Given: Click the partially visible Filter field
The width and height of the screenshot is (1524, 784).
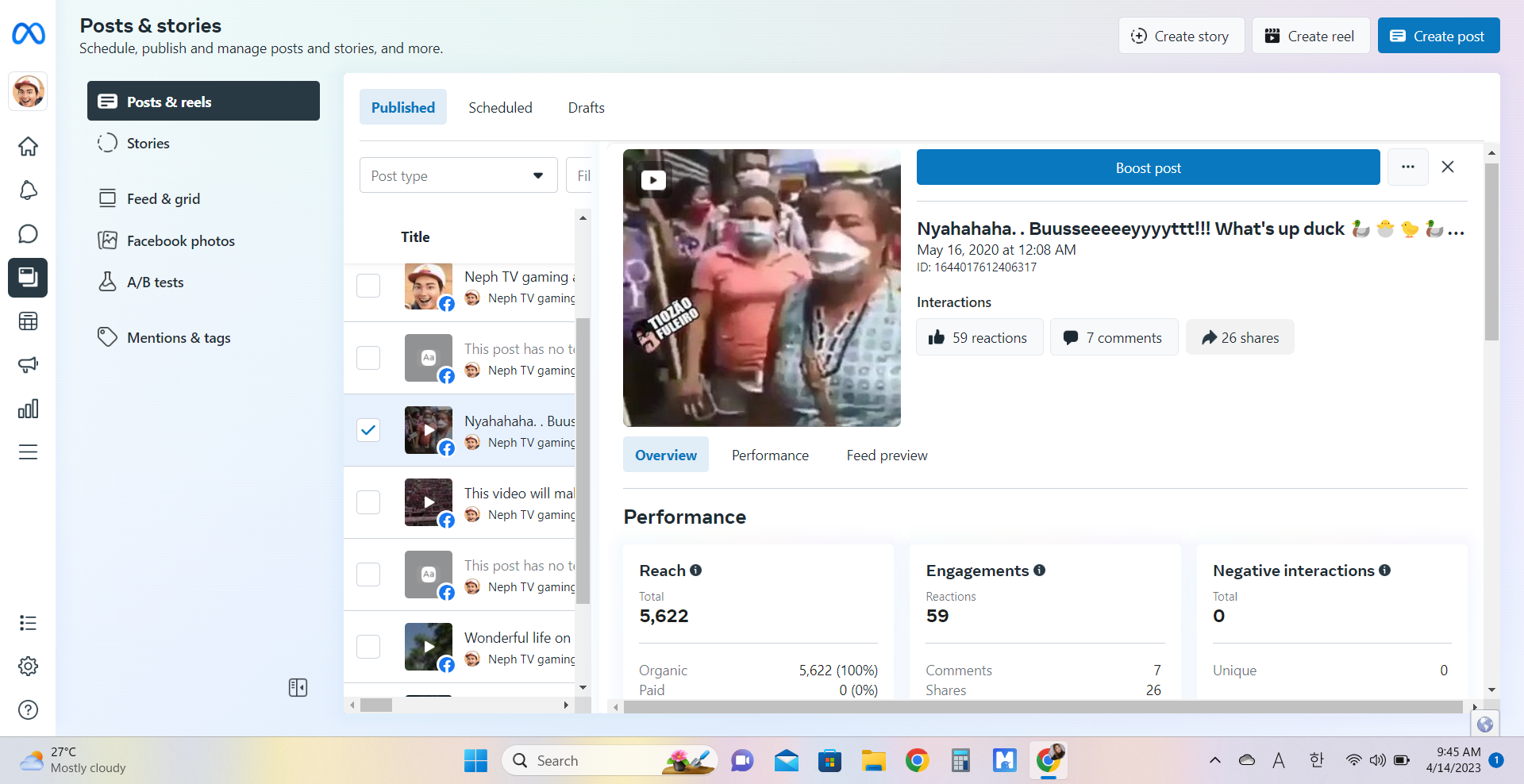Looking at the screenshot, I should pos(579,175).
